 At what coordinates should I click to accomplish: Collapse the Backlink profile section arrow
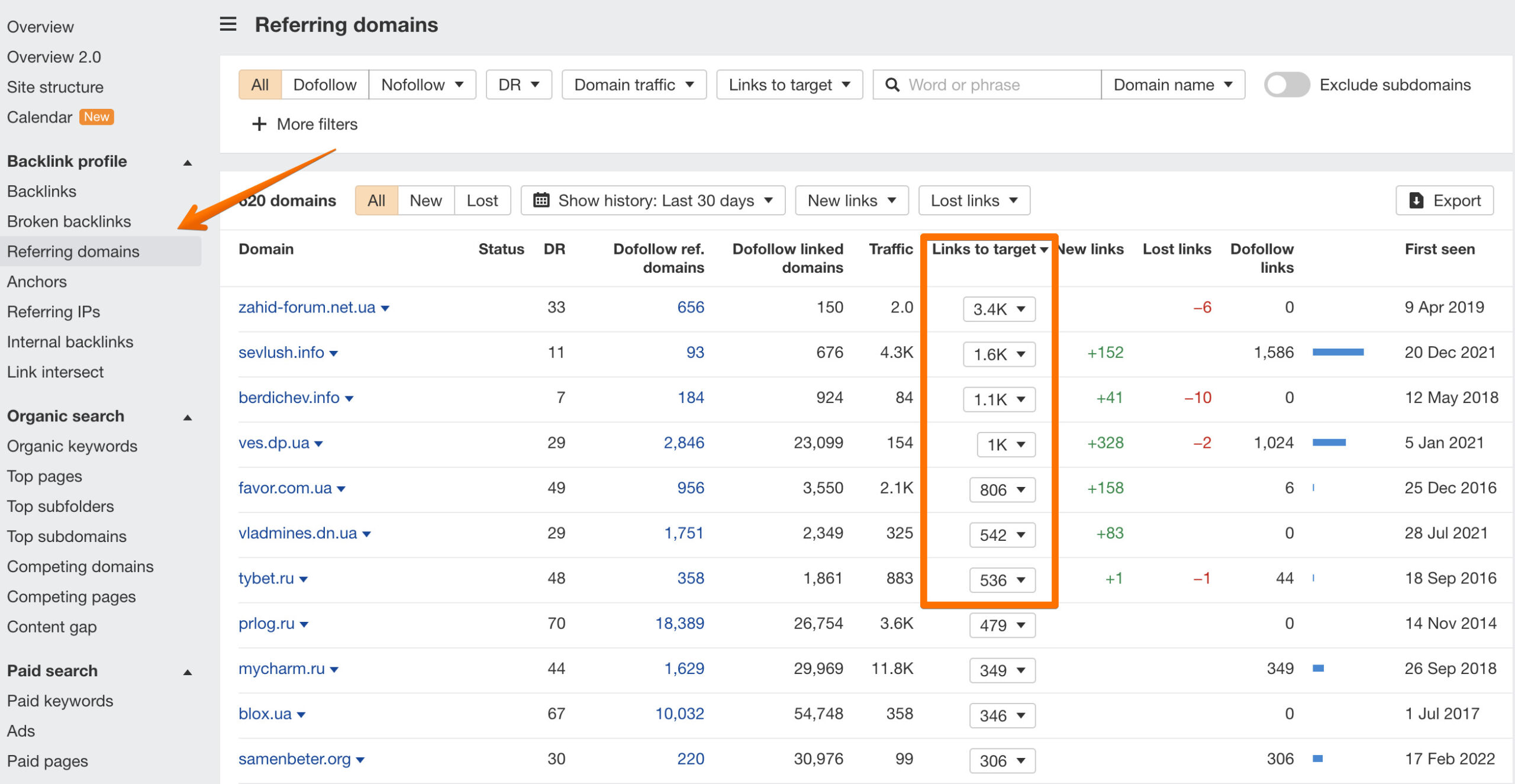click(188, 163)
